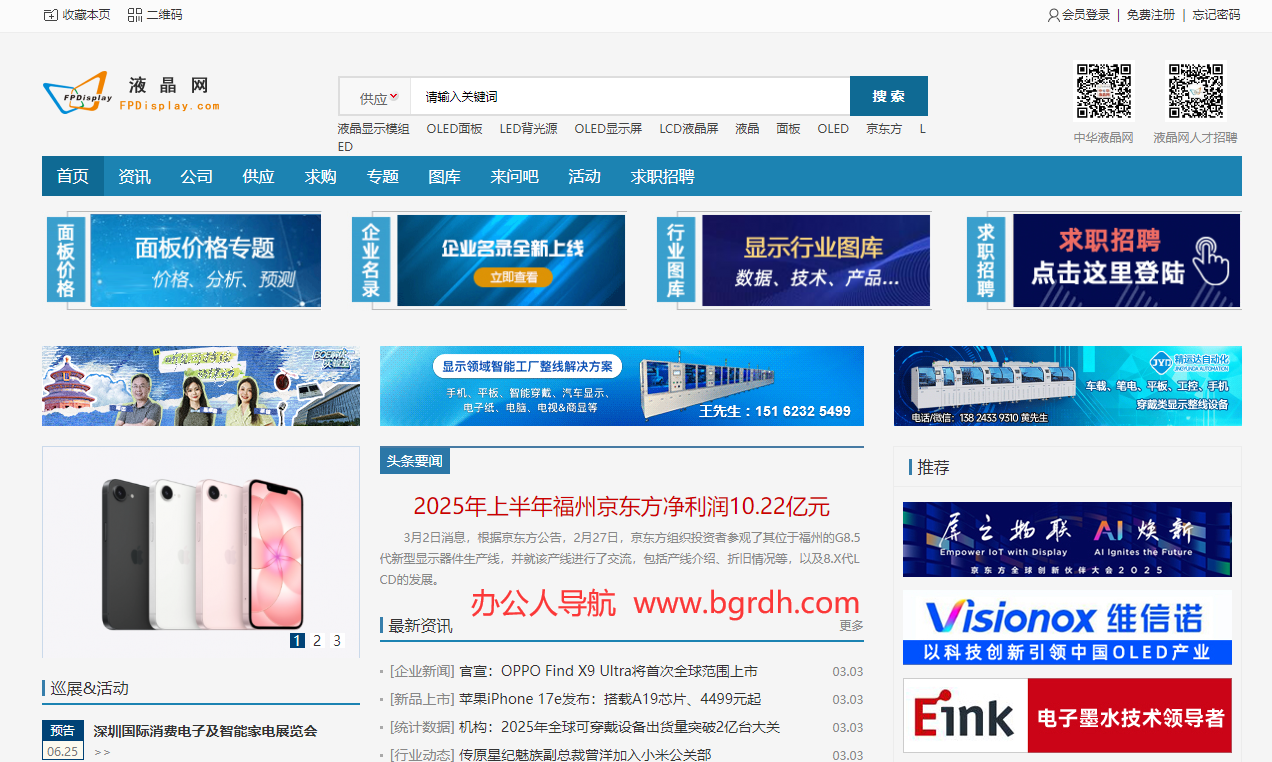Open 资讯 navigation item
The width and height of the screenshot is (1272, 762).
[135, 176]
